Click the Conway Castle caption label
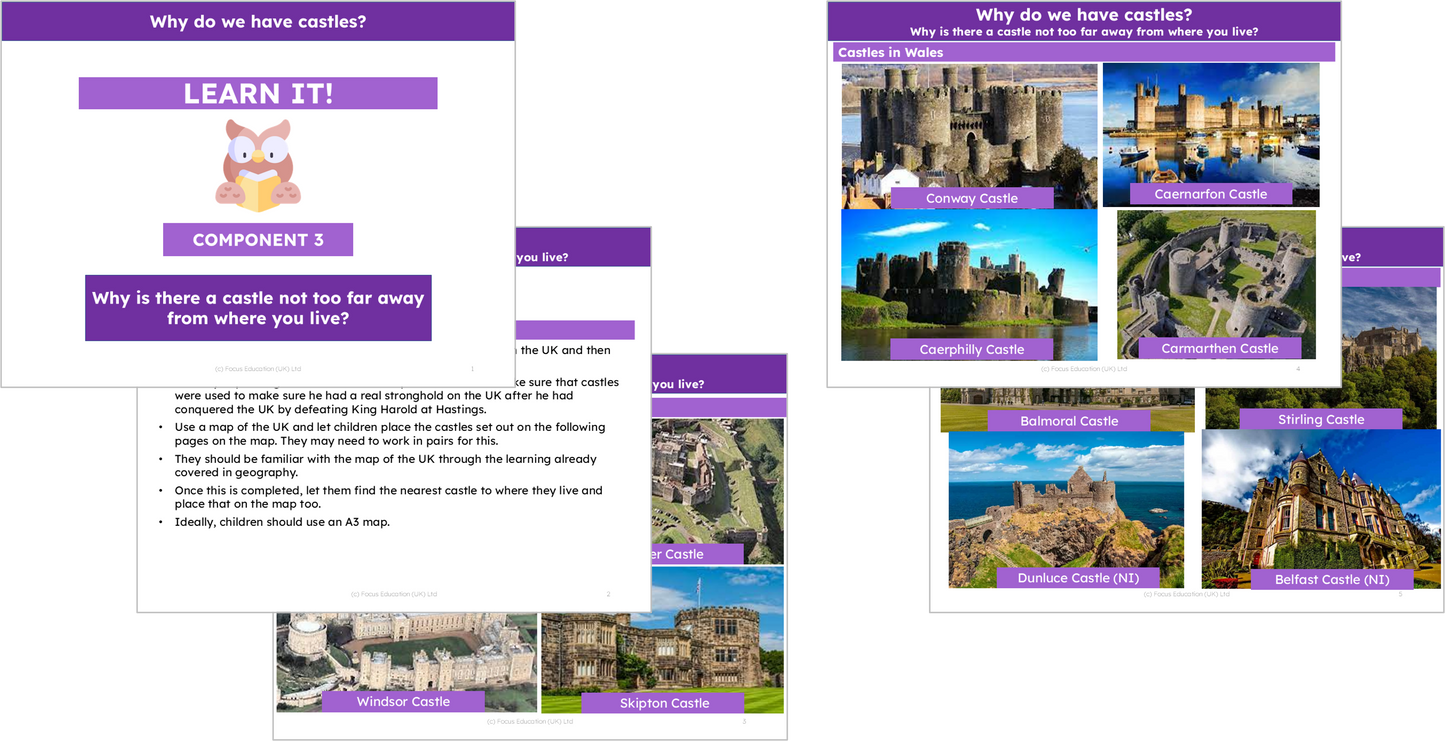The height and width of the screenshot is (741, 1445). point(971,198)
